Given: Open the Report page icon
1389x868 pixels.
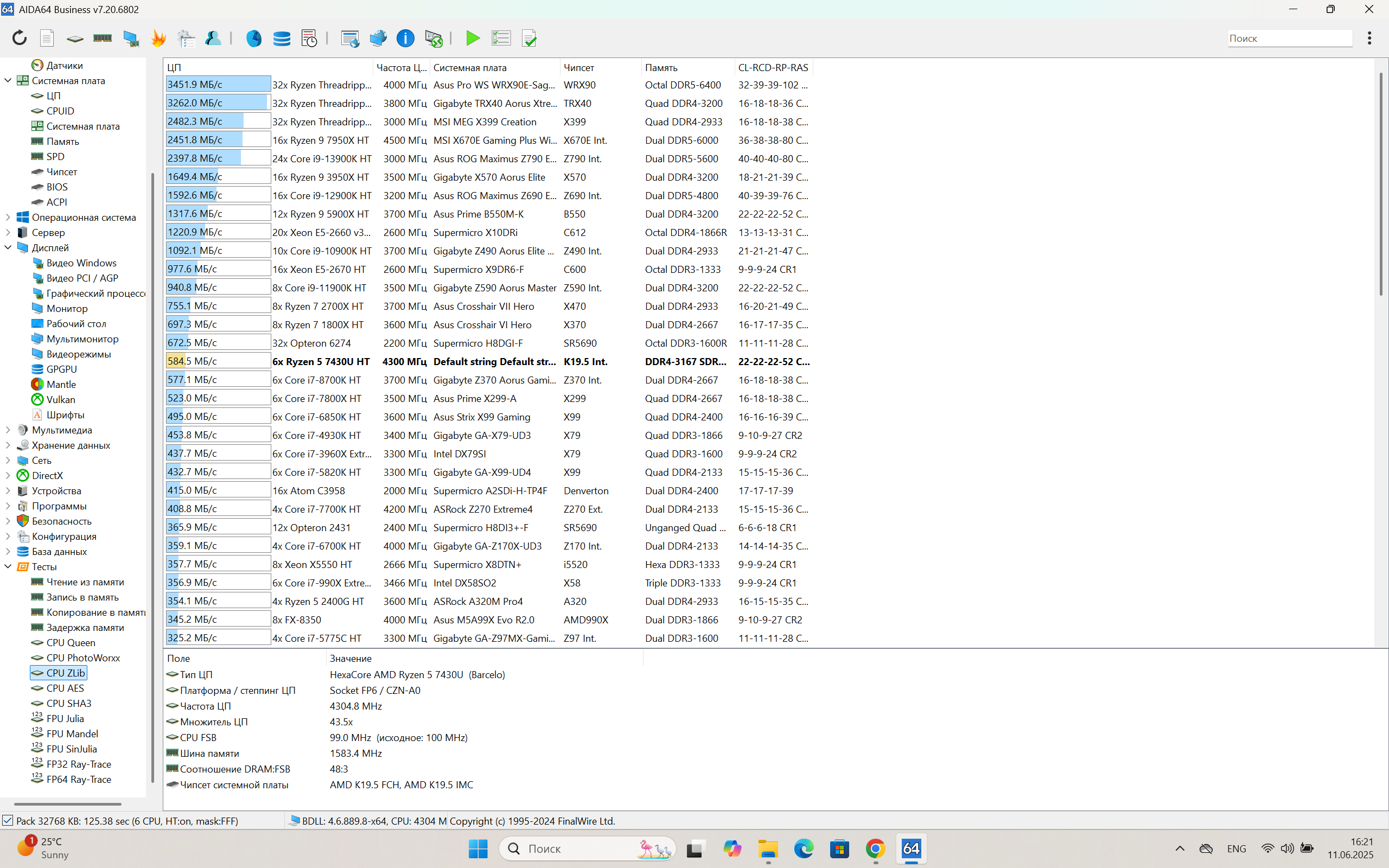Looking at the screenshot, I should coord(47,38).
